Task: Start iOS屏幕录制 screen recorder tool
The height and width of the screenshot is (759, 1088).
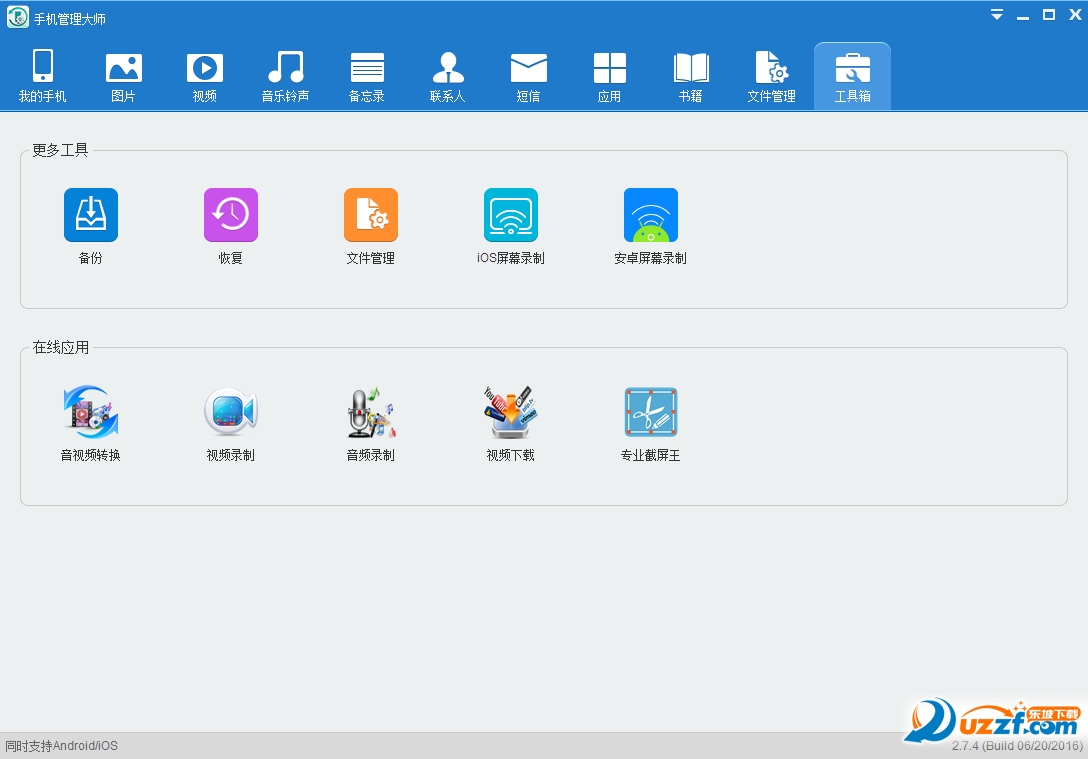Action: click(x=511, y=215)
